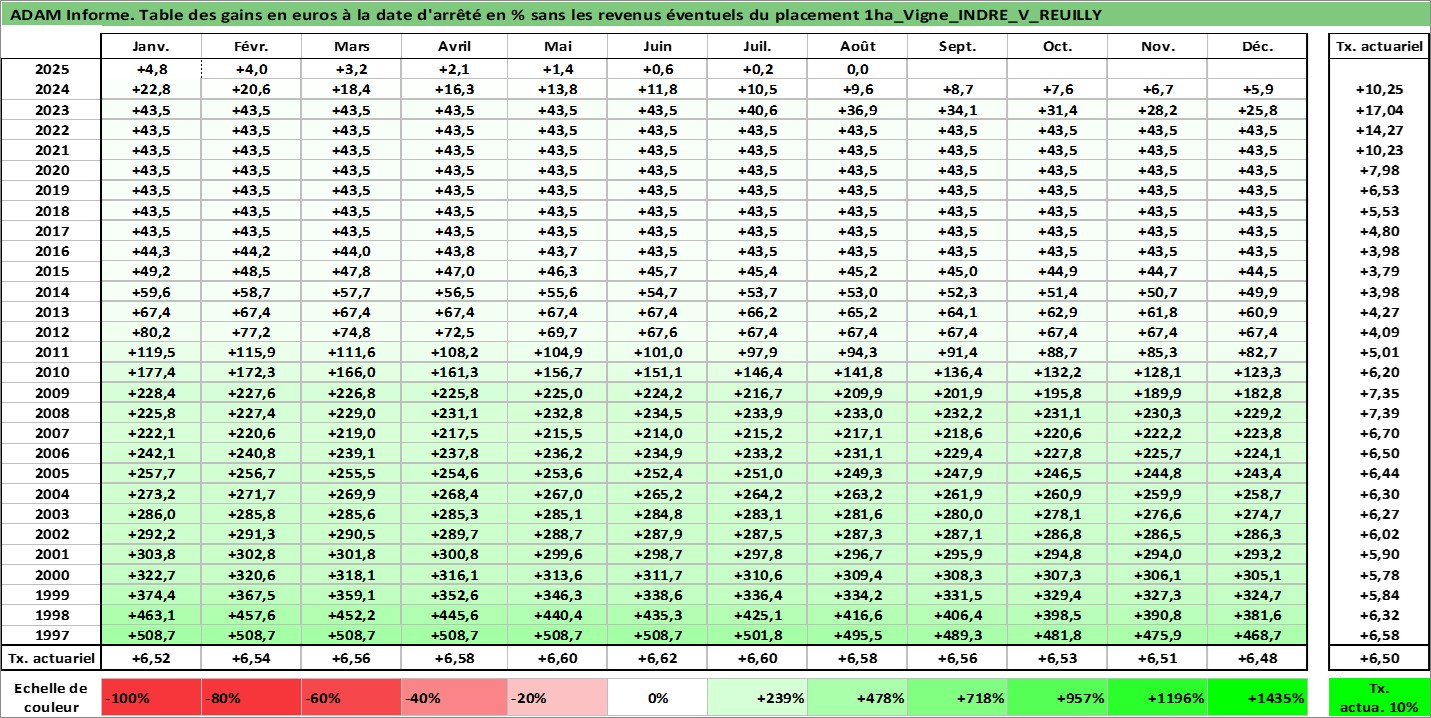The height and width of the screenshot is (718, 1431).
Task: Click the Nov. column header
Action: point(1157,47)
